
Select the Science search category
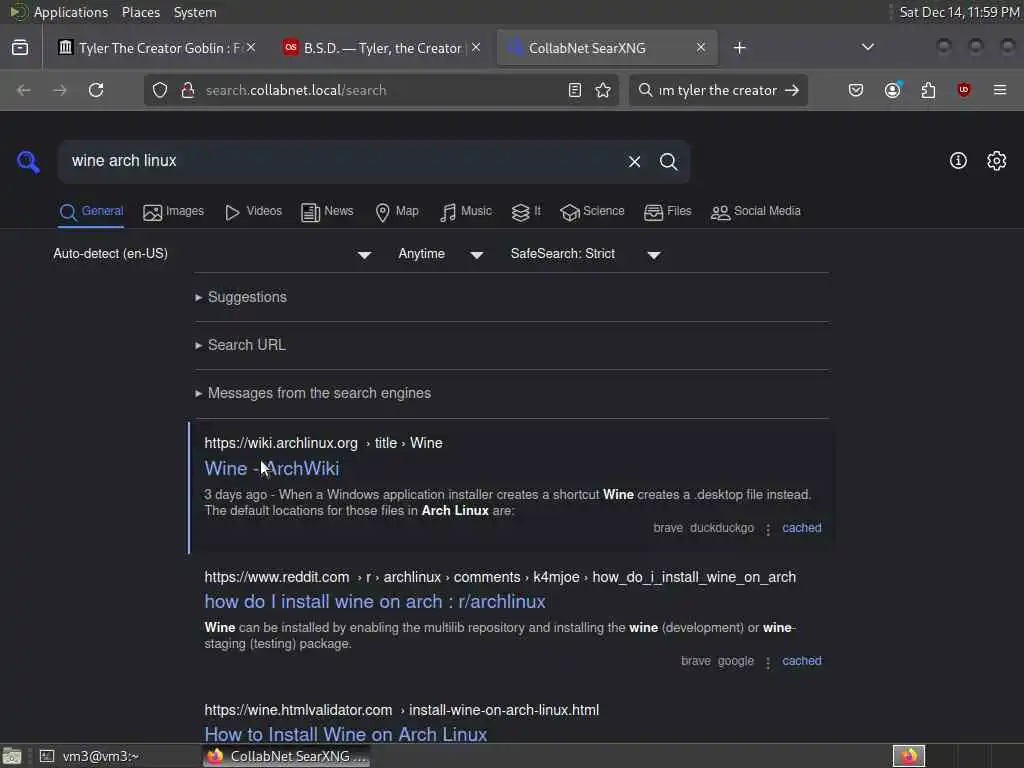click(x=592, y=212)
